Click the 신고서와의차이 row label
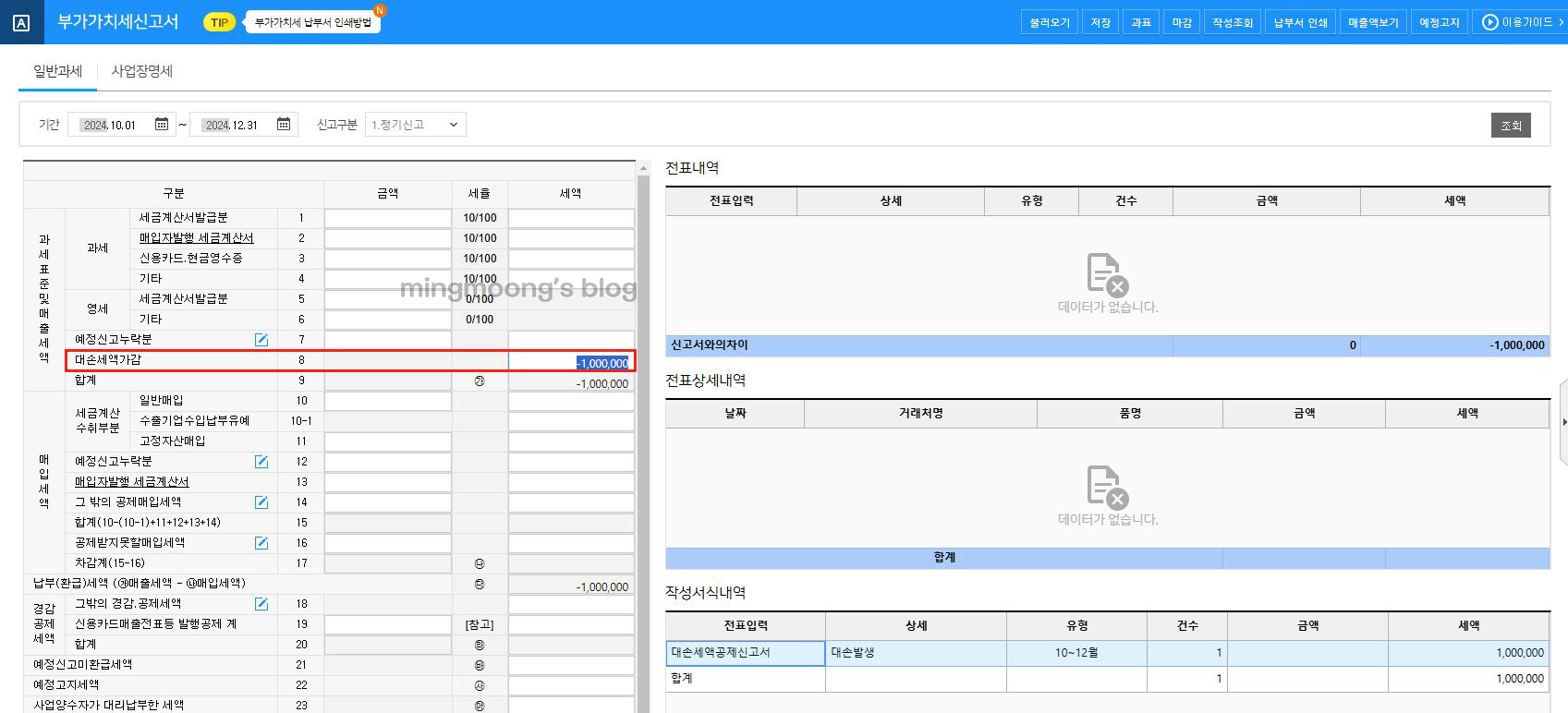The image size is (1568, 713). pos(710,345)
